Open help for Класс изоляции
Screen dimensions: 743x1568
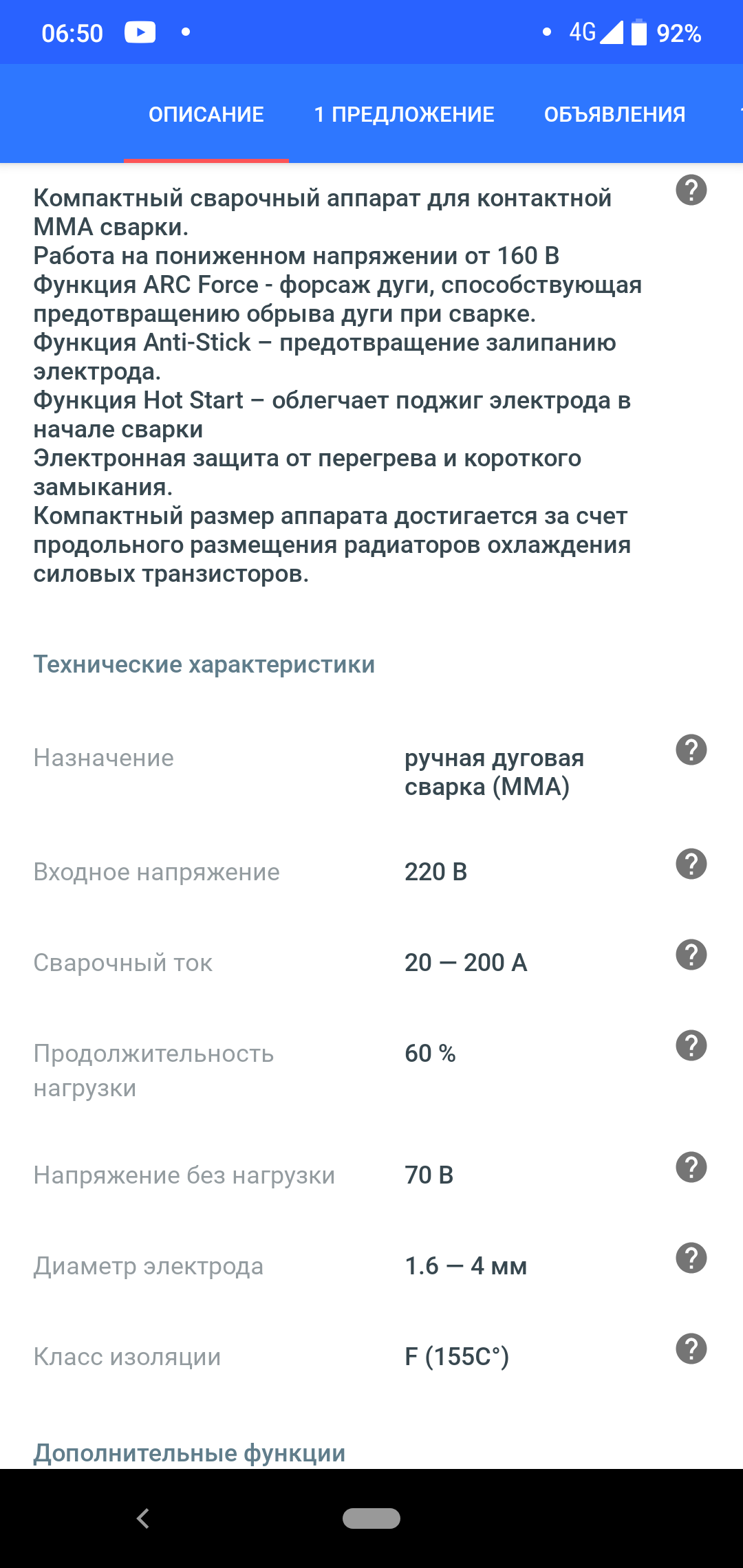click(x=691, y=1349)
